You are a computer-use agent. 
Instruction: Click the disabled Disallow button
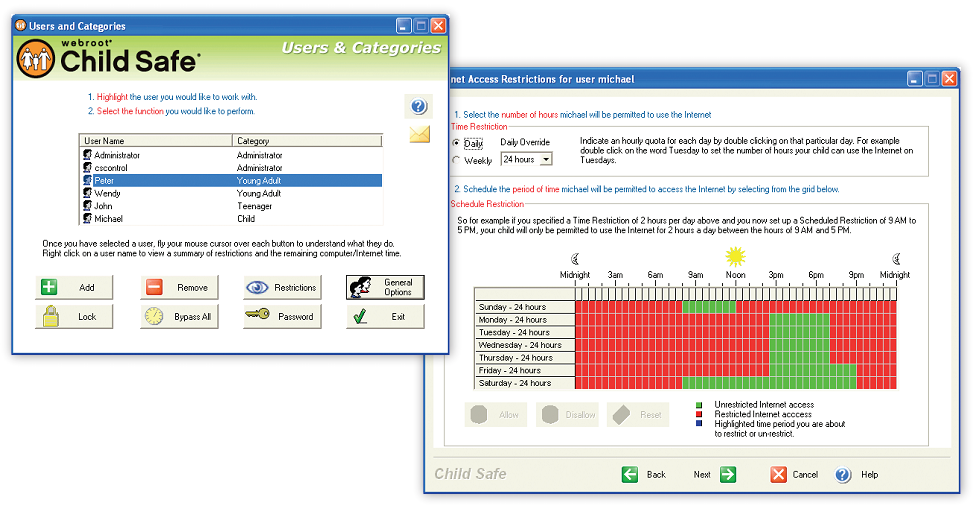pyautogui.click(x=567, y=415)
